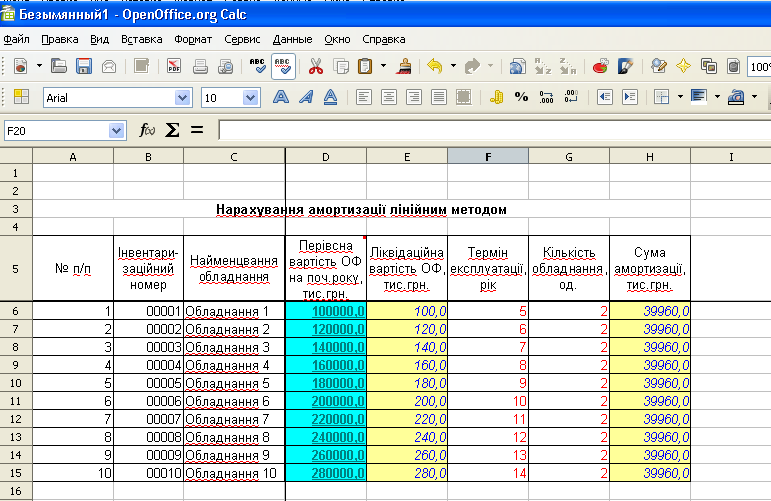Apply Percent number format
Viewport: 771px width, 501px height.
coord(521,97)
